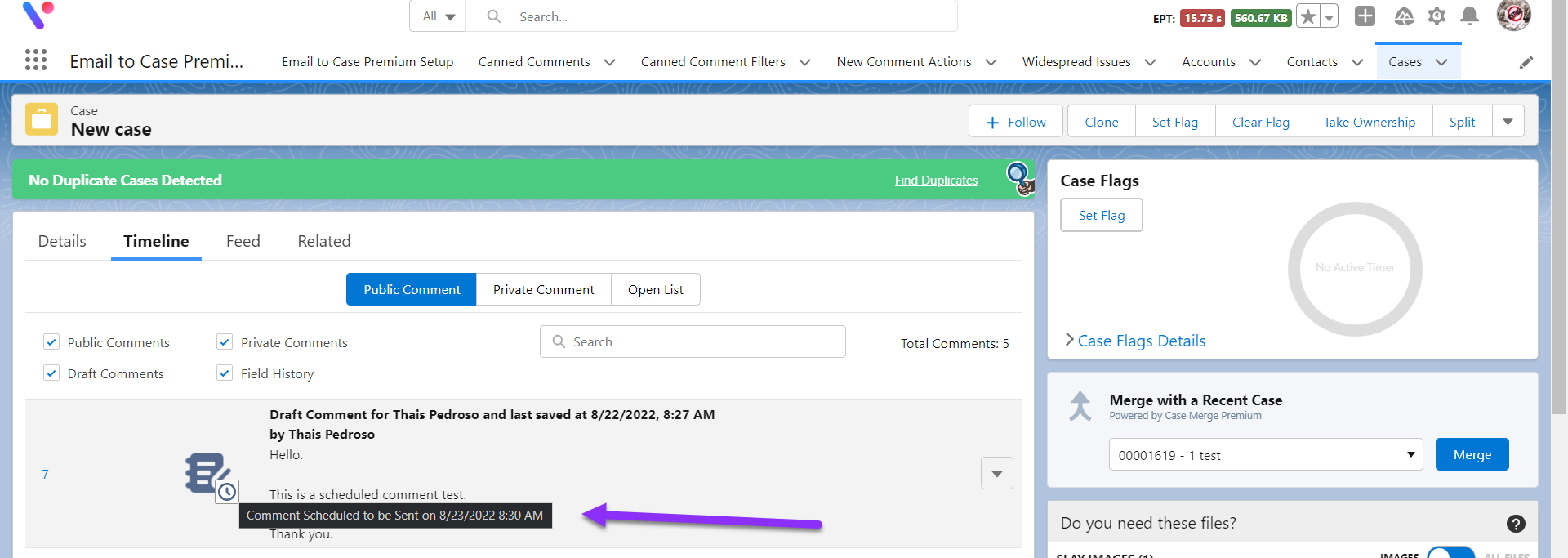Screen dimensions: 1568x558
Task: Click the help question mark icon
Action: (1516, 524)
